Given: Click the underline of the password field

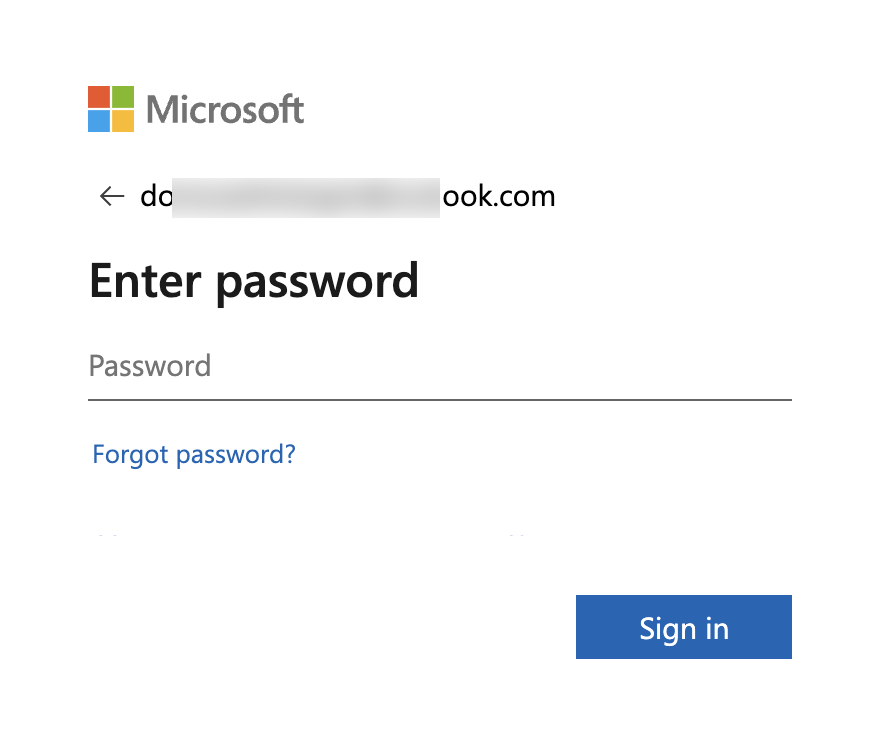Looking at the screenshot, I should [x=440, y=399].
